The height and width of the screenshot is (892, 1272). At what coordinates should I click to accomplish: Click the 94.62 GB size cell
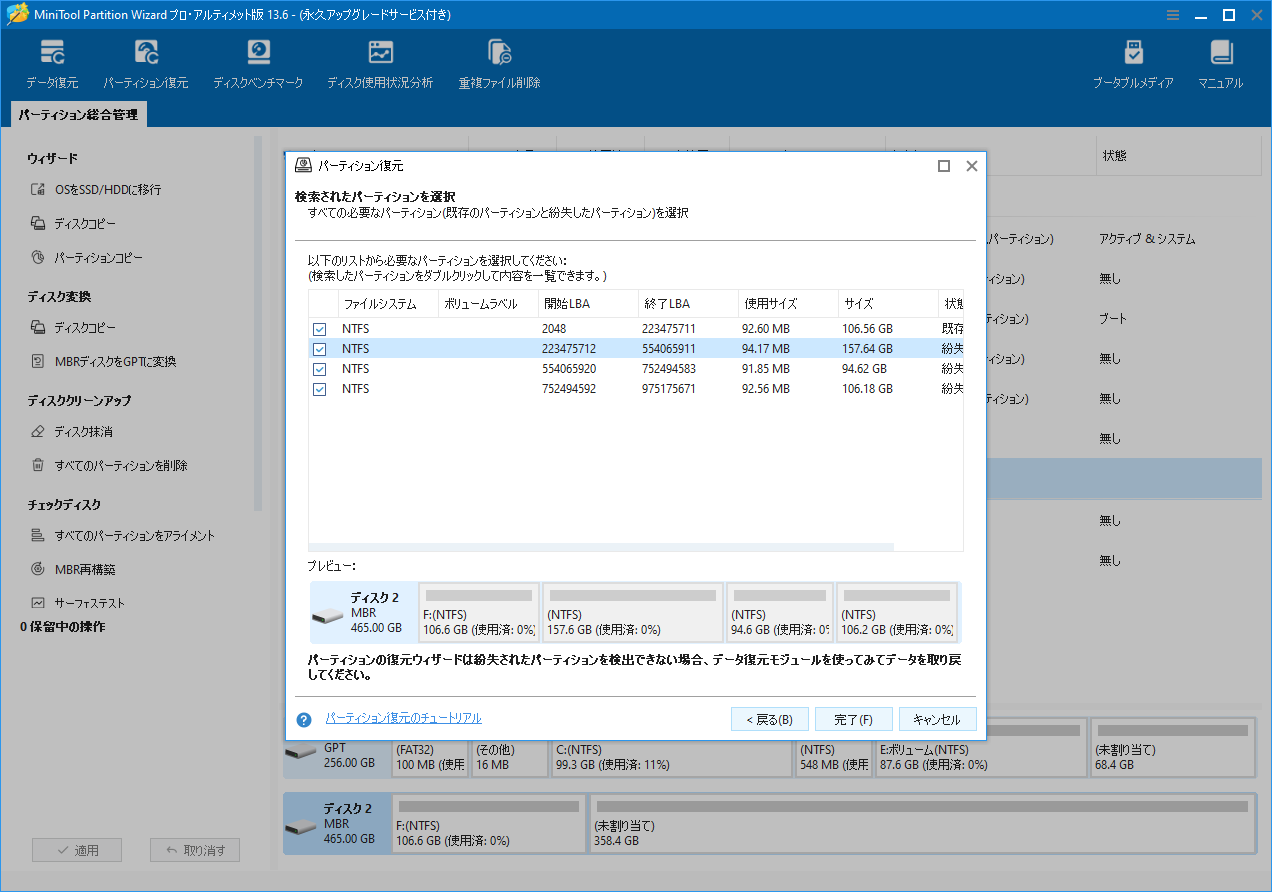click(x=863, y=369)
